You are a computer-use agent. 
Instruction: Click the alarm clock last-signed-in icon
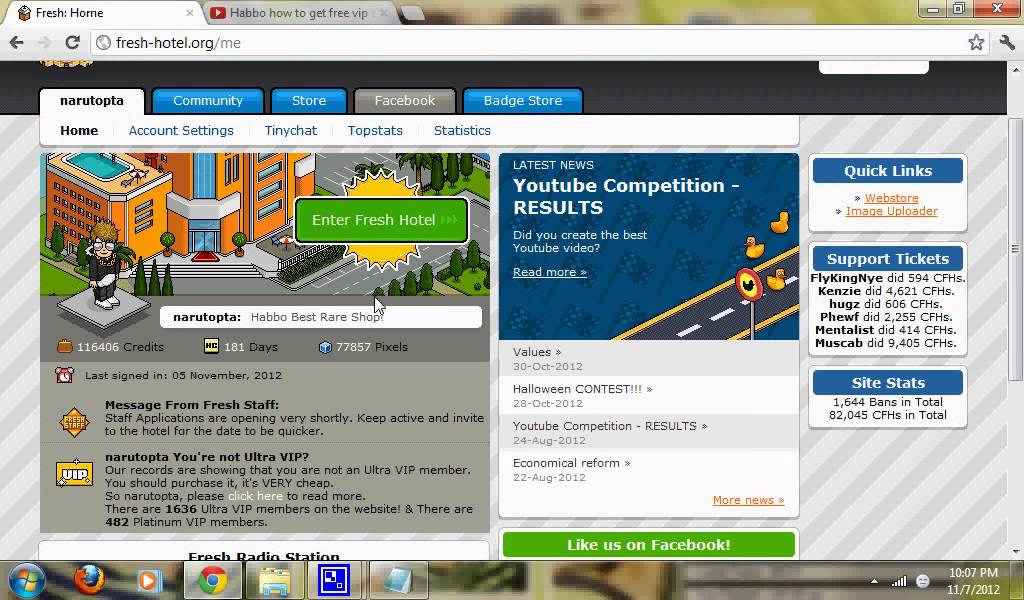(64, 375)
